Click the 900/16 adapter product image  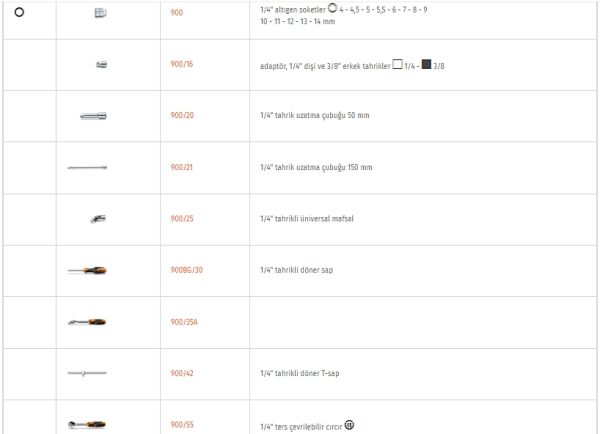[x=101, y=64]
